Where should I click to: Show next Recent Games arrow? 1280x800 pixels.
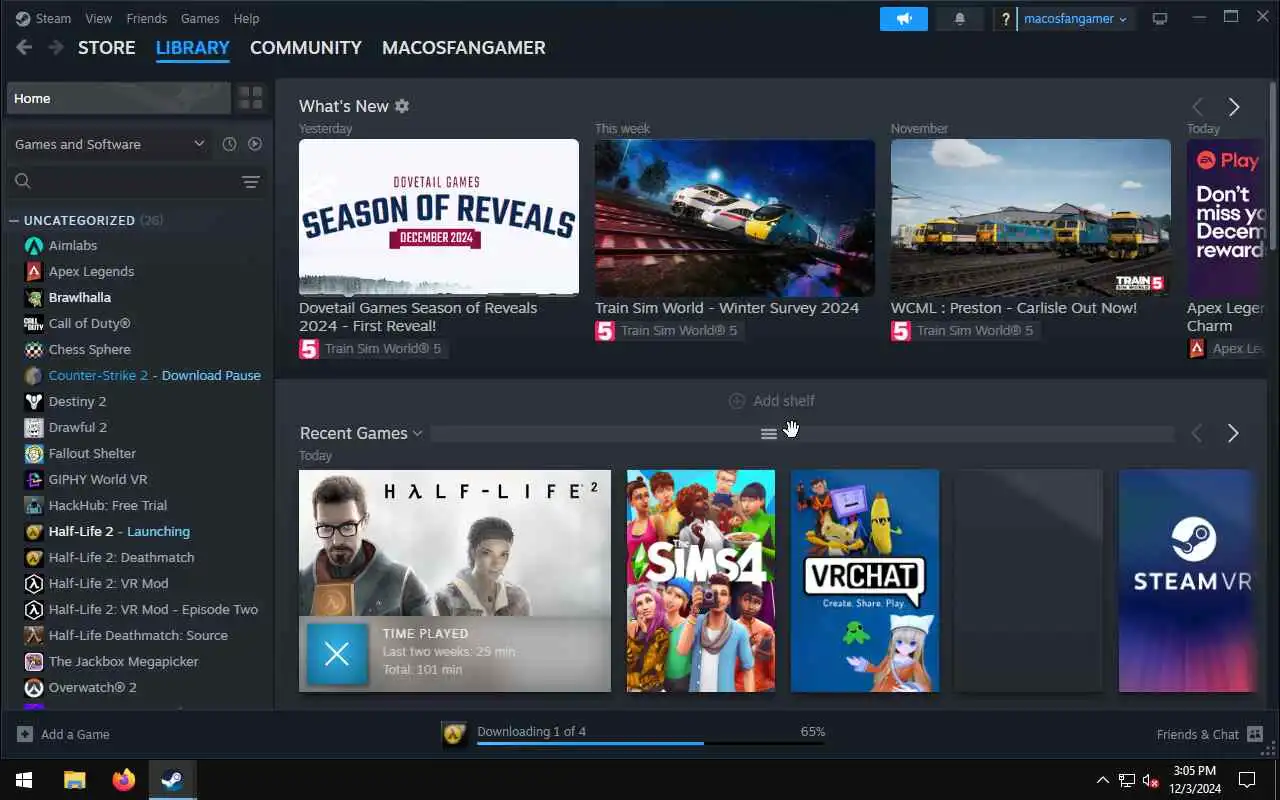[x=1233, y=433]
